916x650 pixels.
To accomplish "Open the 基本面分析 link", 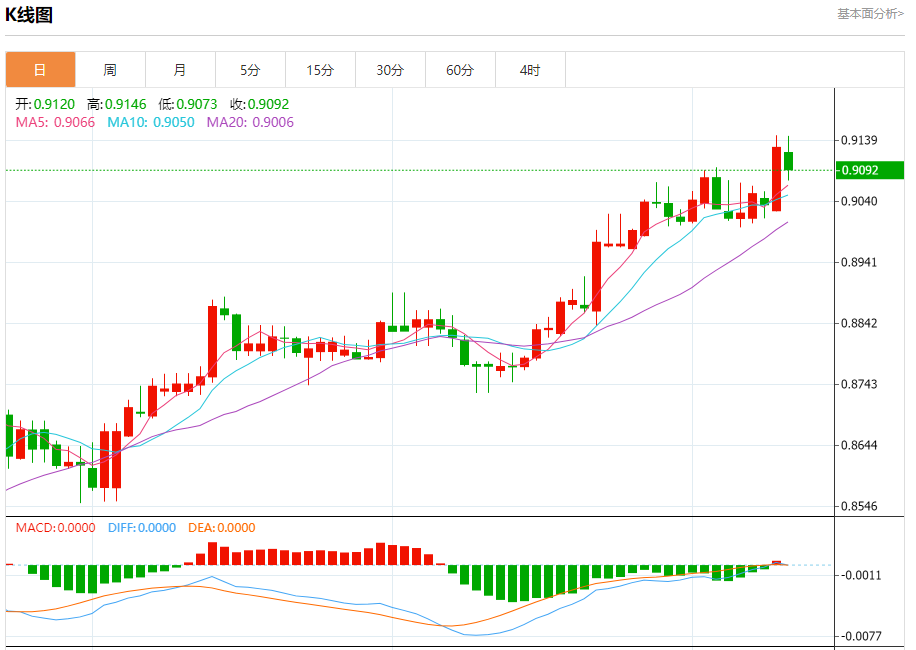I will coord(870,13).
